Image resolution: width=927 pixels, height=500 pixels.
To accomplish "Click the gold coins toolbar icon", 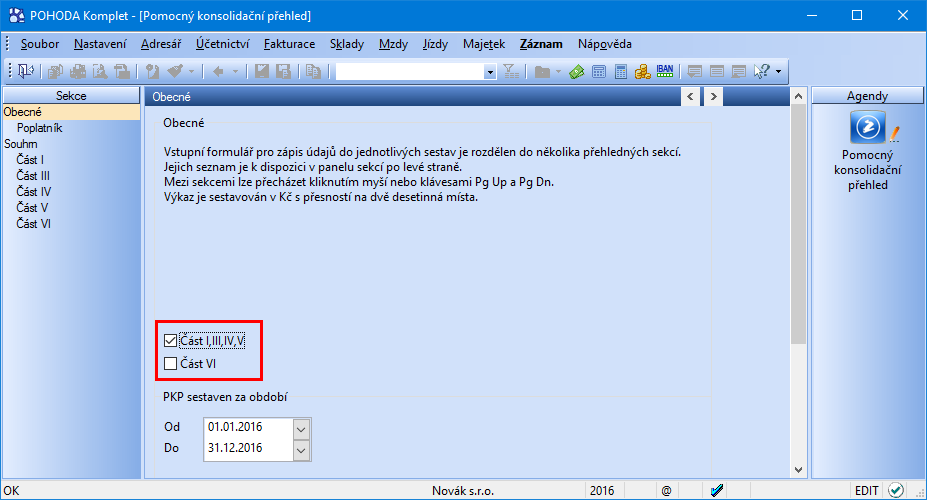I will (643, 72).
